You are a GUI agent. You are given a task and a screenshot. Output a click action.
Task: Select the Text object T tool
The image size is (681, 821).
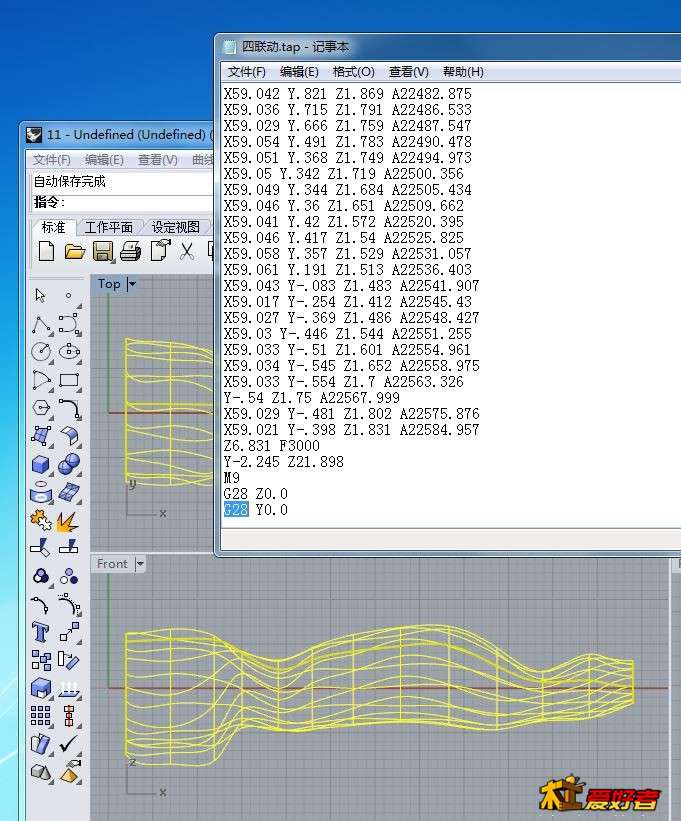pyautogui.click(x=41, y=633)
